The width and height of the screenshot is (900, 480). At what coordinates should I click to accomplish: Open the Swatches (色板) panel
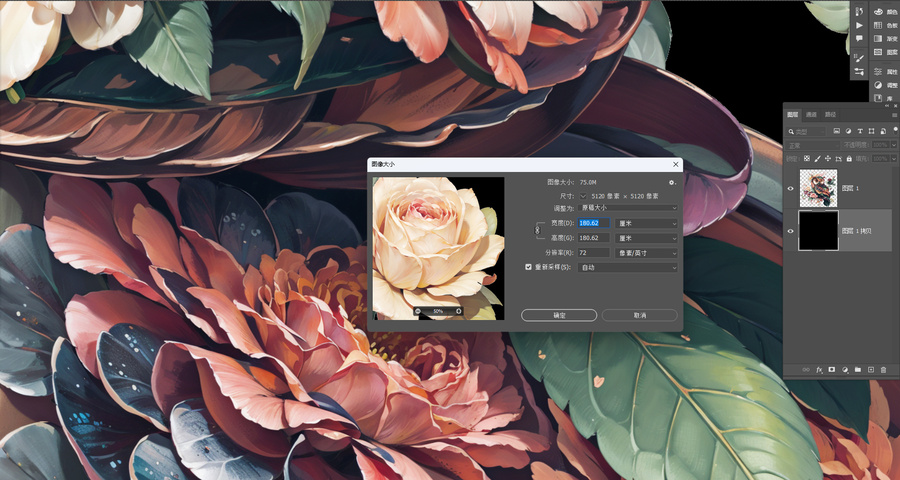click(886, 25)
